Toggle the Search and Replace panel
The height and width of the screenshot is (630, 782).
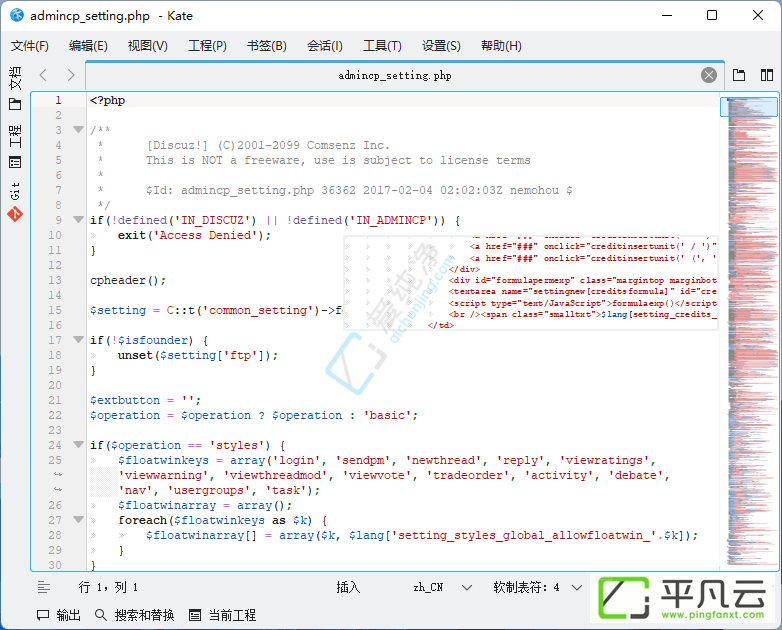click(x=135, y=615)
